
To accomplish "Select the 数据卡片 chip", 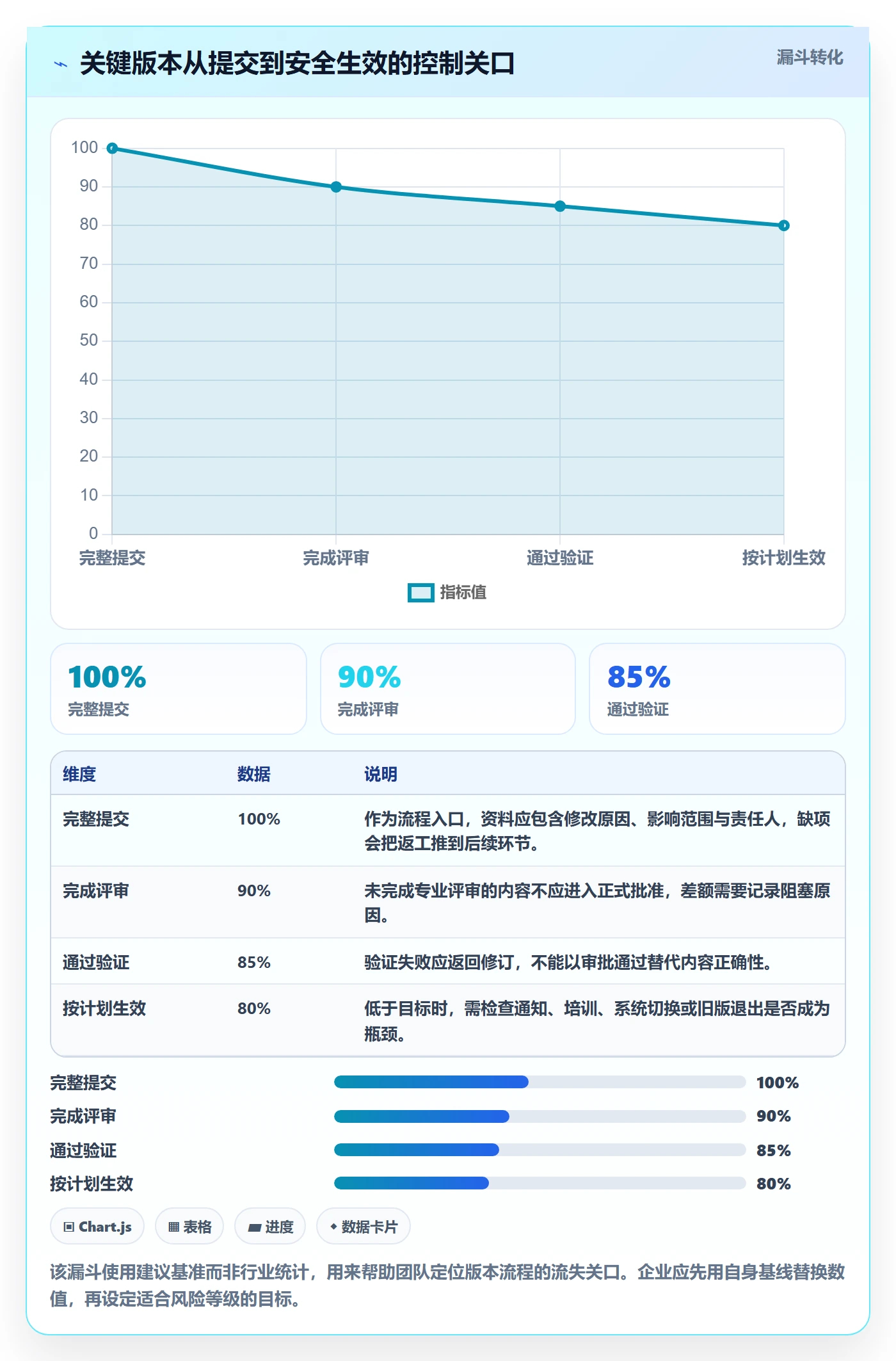I will coord(364,1227).
